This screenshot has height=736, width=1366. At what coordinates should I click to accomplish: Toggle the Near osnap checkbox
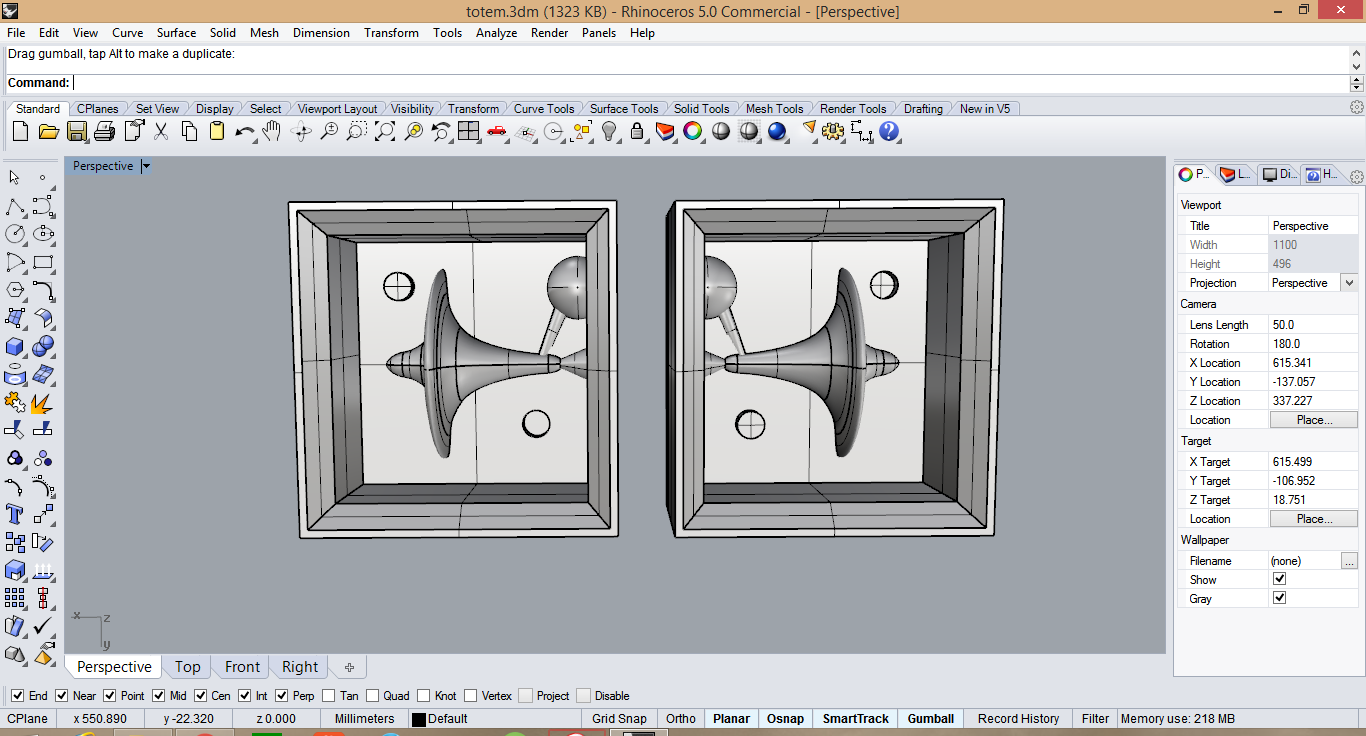click(x=62, y=696)
